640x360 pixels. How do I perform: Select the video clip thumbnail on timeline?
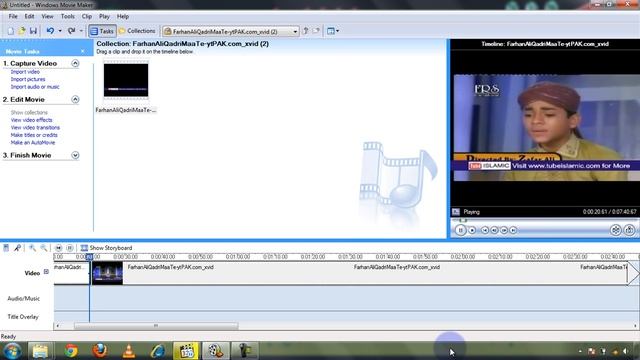click(x=107, y=273)
